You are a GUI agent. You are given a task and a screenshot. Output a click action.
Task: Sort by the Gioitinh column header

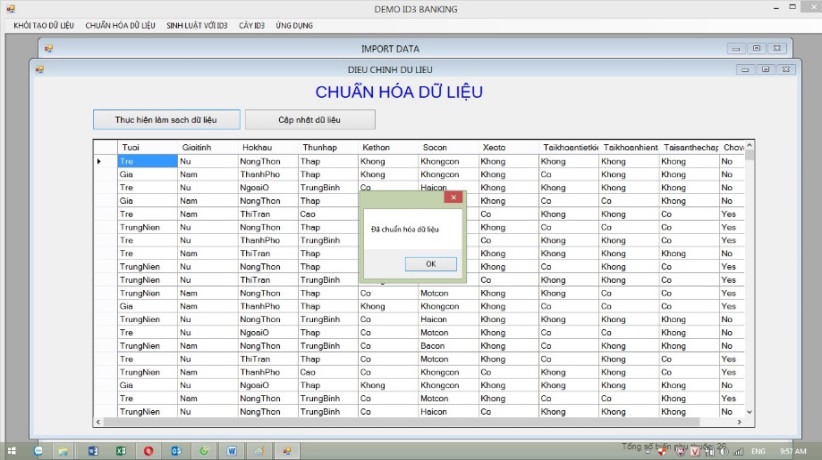(x=208, y=147)
